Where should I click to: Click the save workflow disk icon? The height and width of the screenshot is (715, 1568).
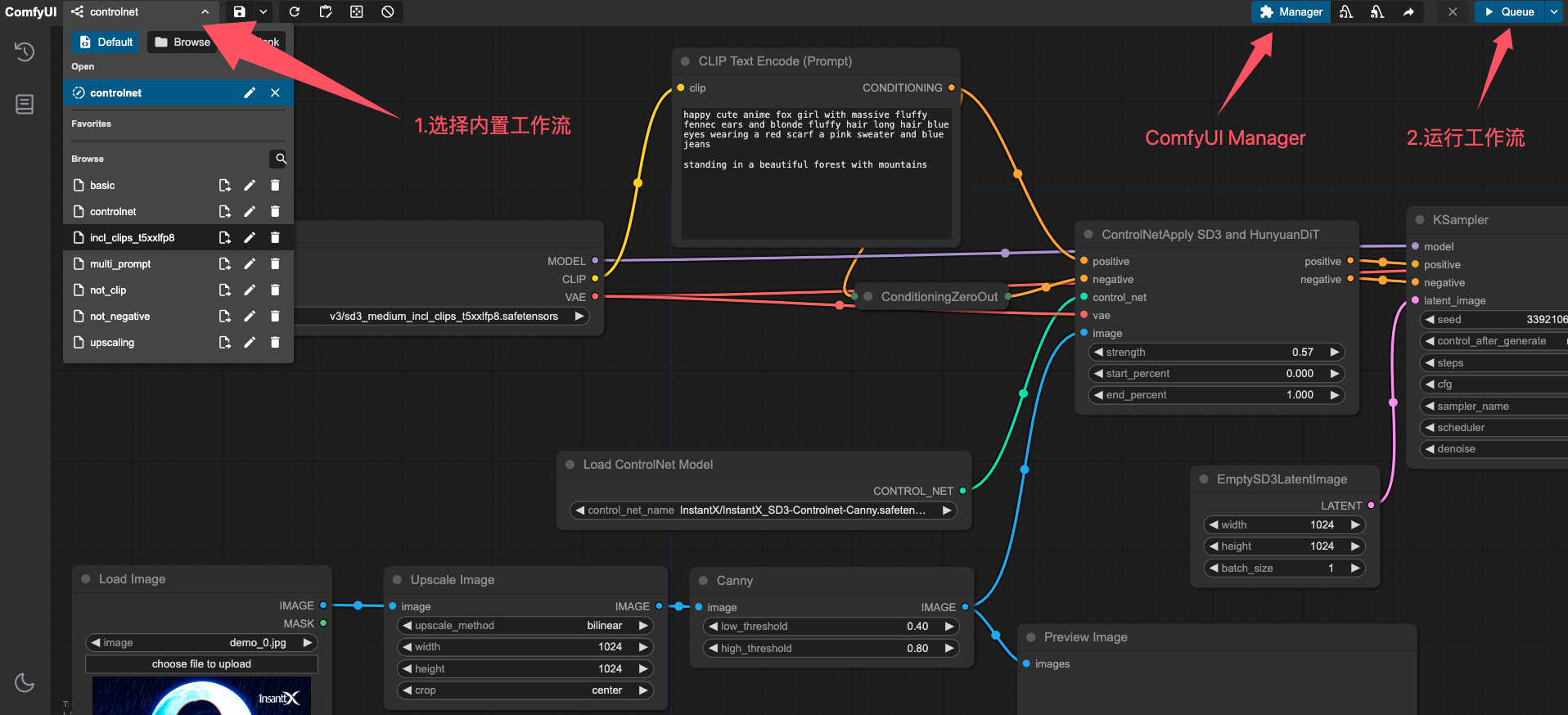tap(239, 11)
